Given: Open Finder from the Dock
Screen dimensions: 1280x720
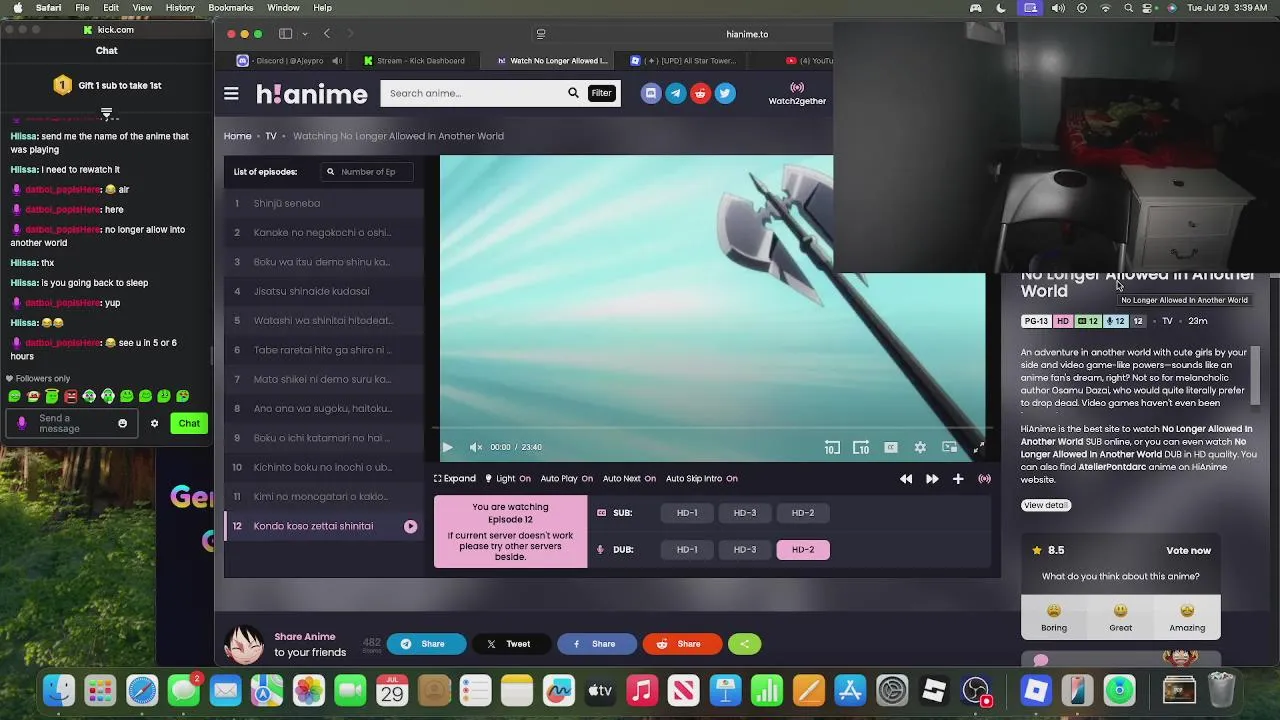Looking at the screenshot, I should pos(59,691).
